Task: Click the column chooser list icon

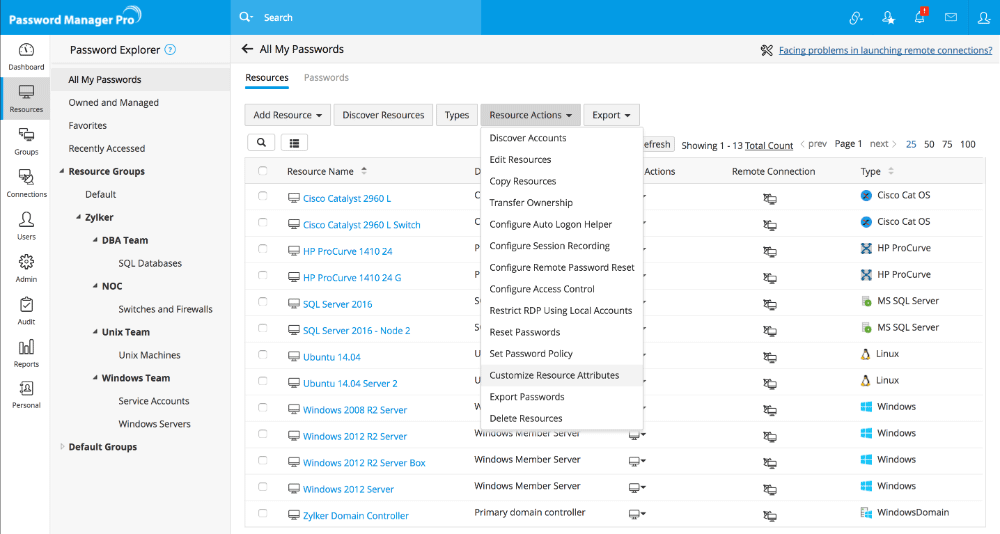Action: coord(295,143)
